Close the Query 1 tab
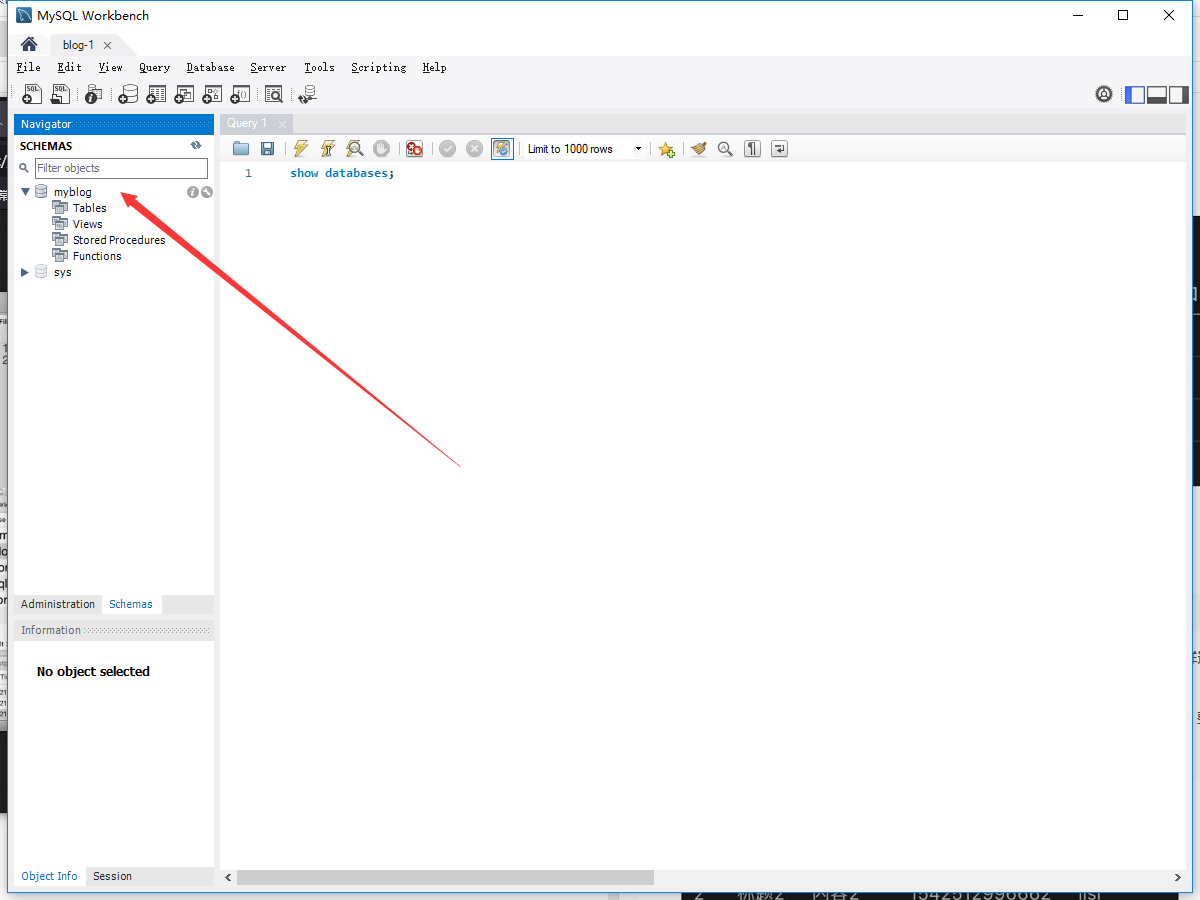The height and width of the screenshot is (900, 1200). pos(283,124)
